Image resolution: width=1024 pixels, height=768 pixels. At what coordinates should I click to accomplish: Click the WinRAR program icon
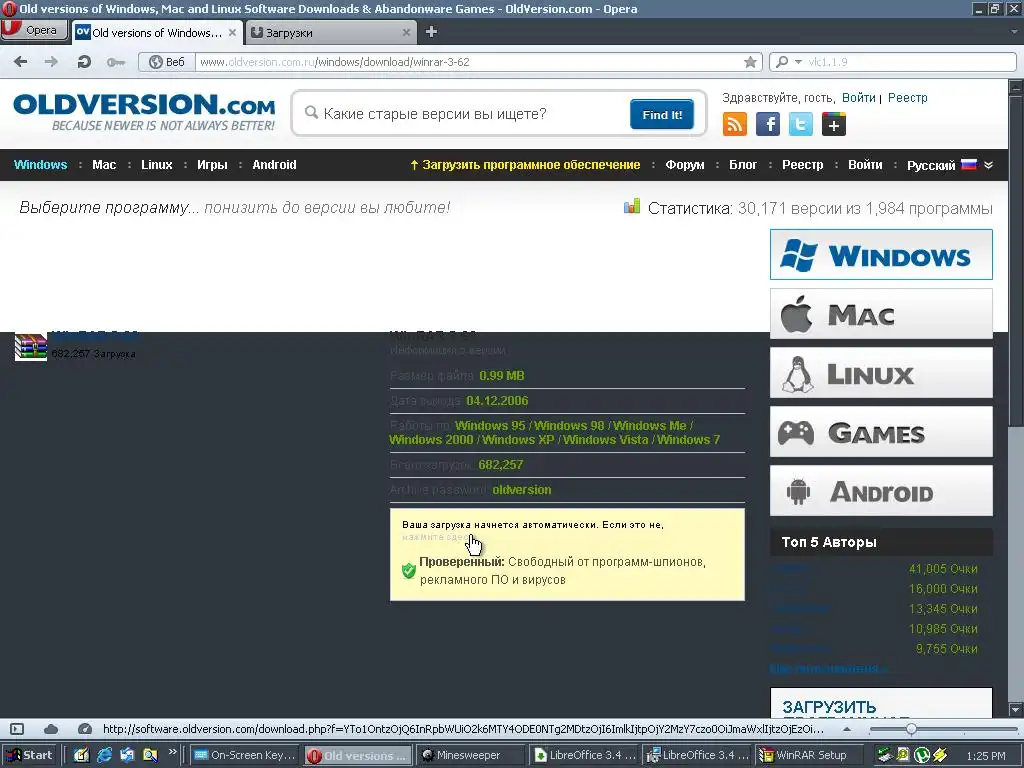(x=31, y=347)
